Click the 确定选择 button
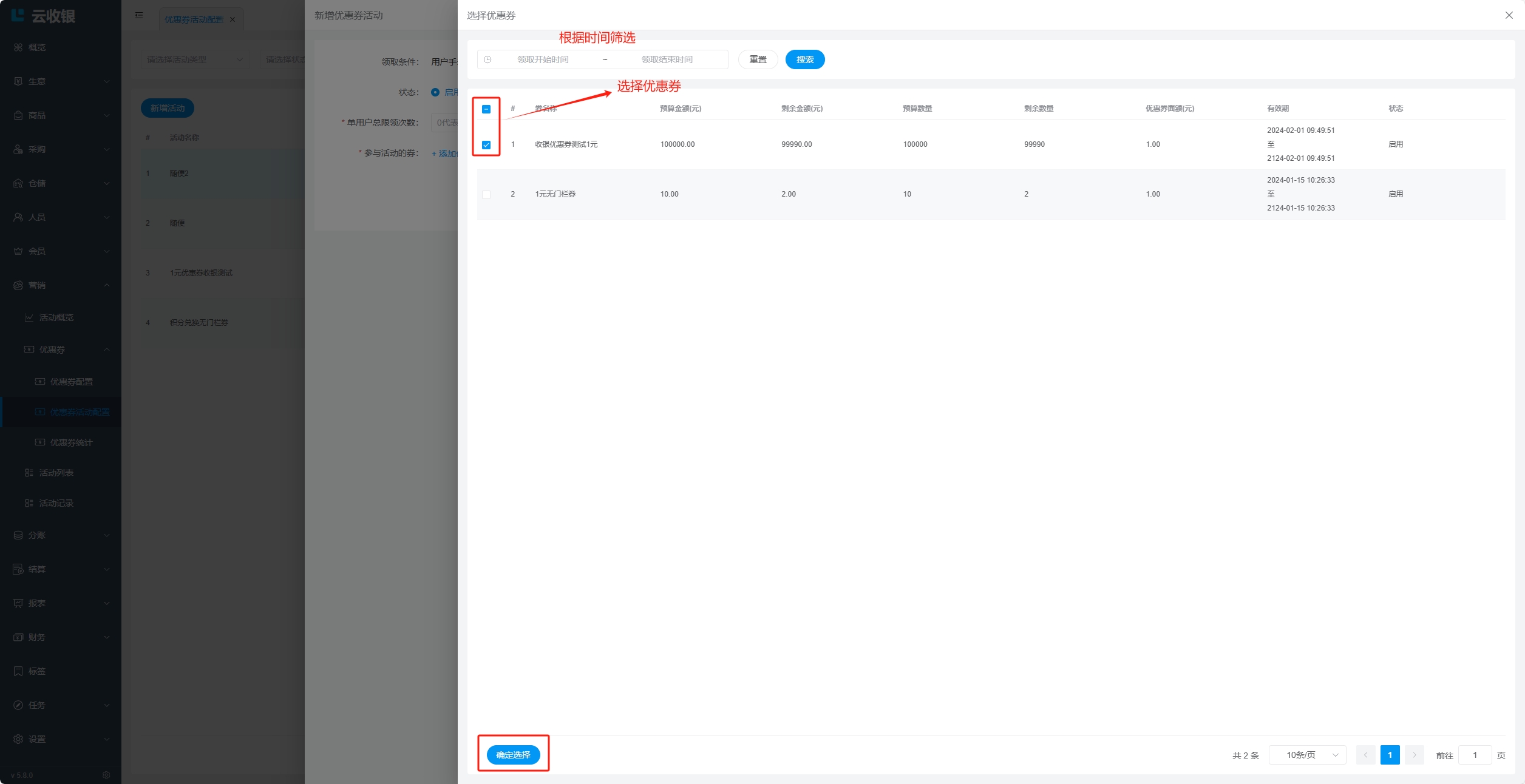The height and width of the screenshot is (784, 1525). (x=513, y=755)
